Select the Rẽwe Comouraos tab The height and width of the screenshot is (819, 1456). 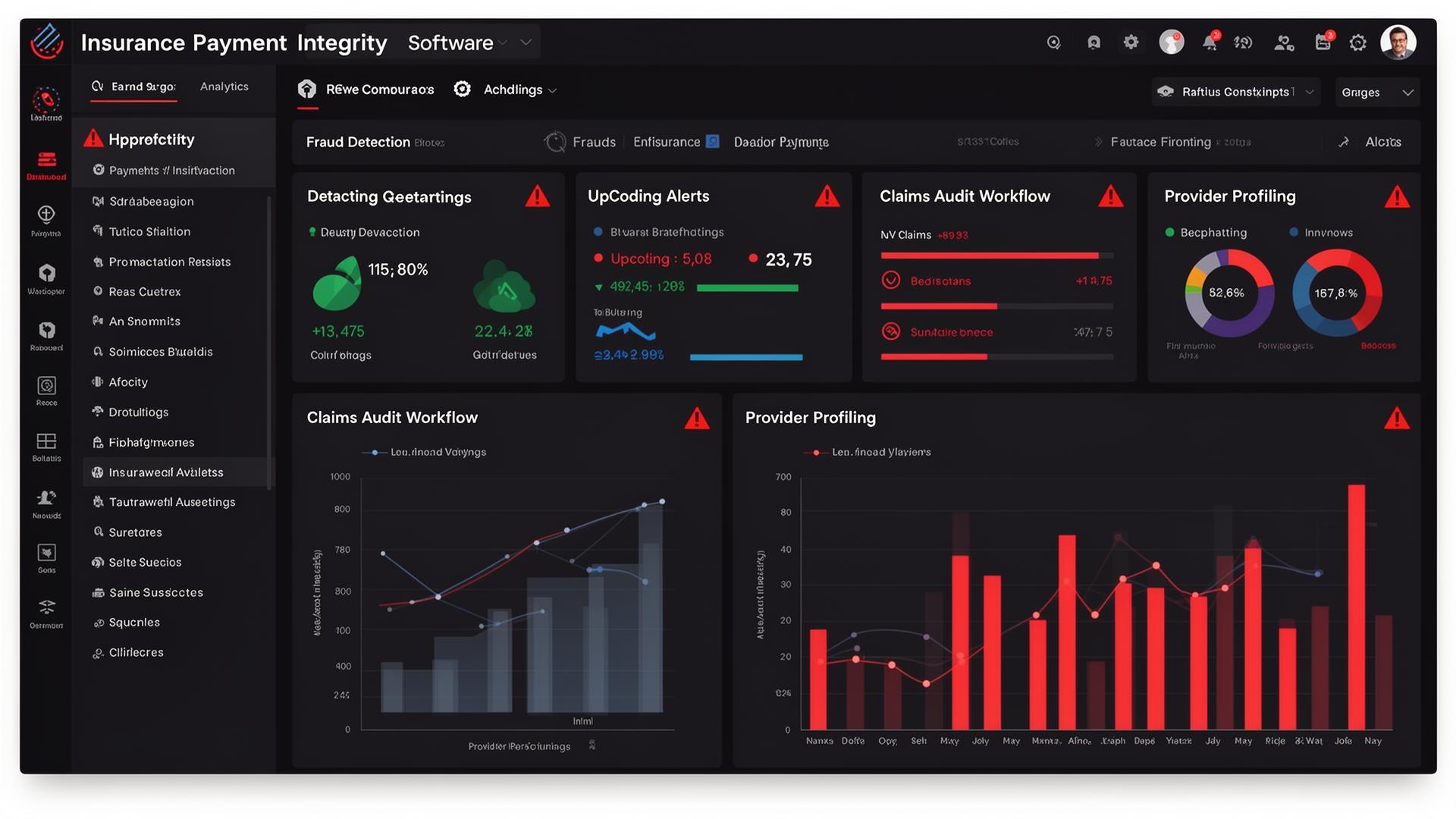tap(366, 89)
